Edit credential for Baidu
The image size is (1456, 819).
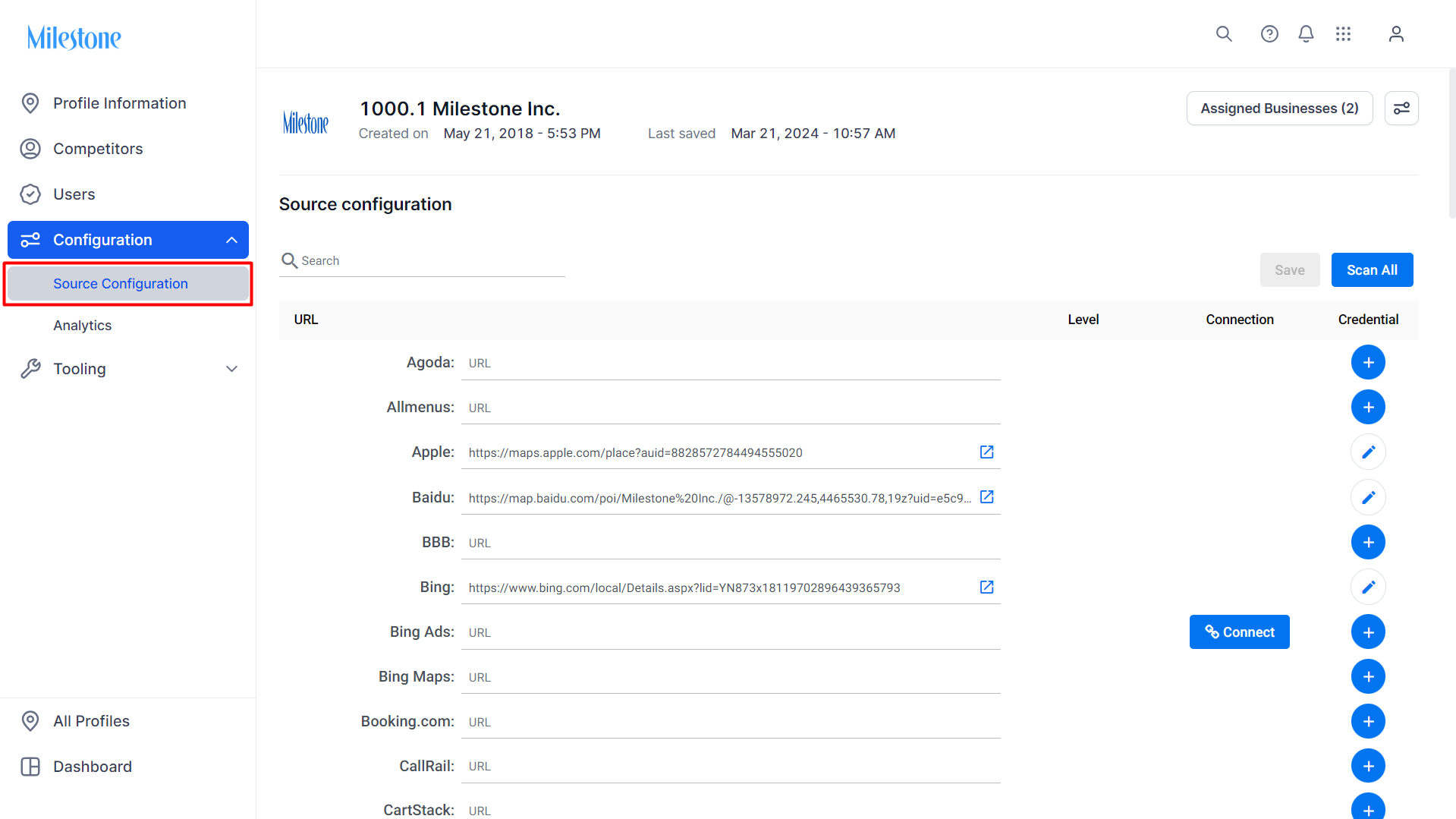(1368, 497)
